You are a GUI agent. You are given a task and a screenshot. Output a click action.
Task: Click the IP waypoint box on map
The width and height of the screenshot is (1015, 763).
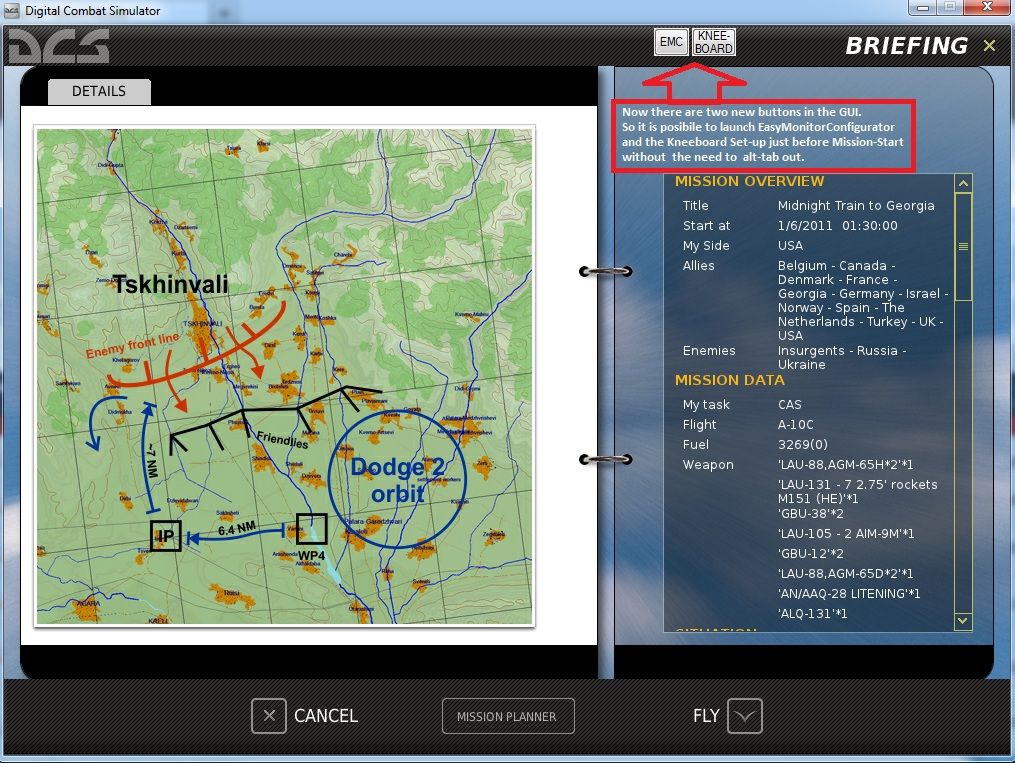[165, 536]
